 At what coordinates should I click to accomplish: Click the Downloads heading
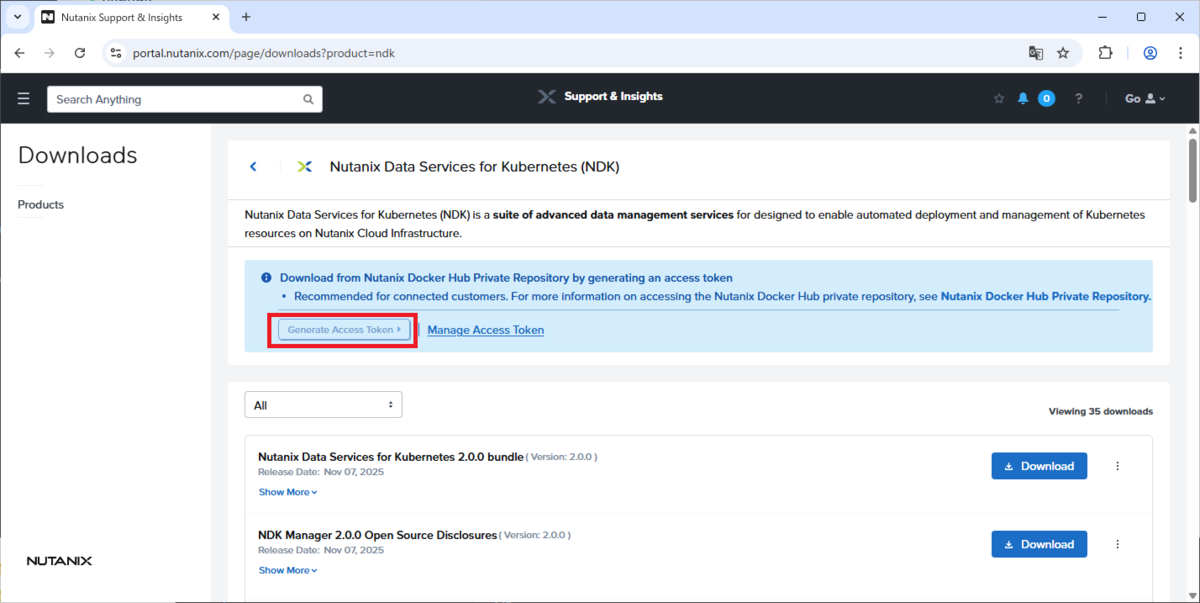[x=78, y=155]
